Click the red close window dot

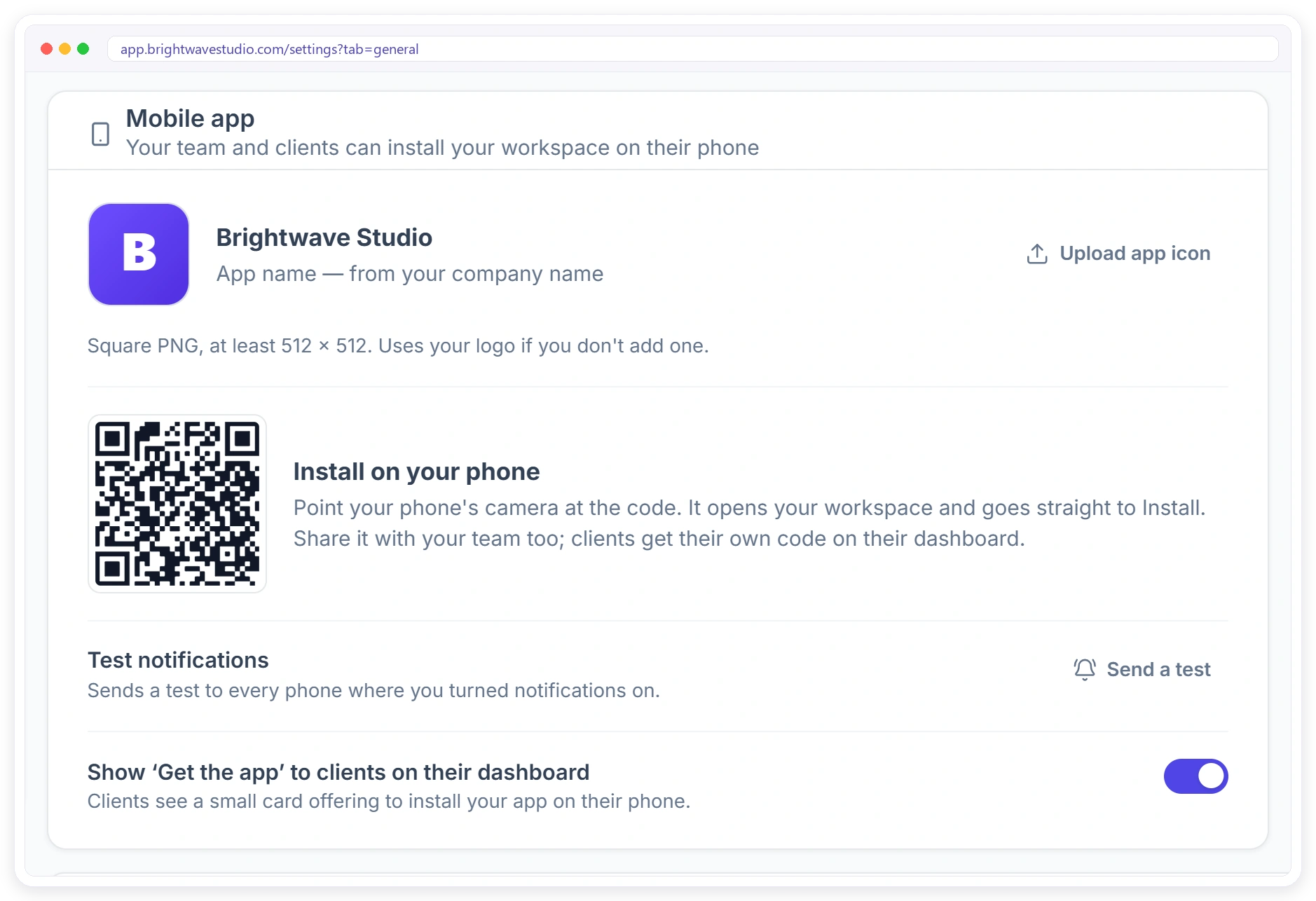(x=47, y=48)
